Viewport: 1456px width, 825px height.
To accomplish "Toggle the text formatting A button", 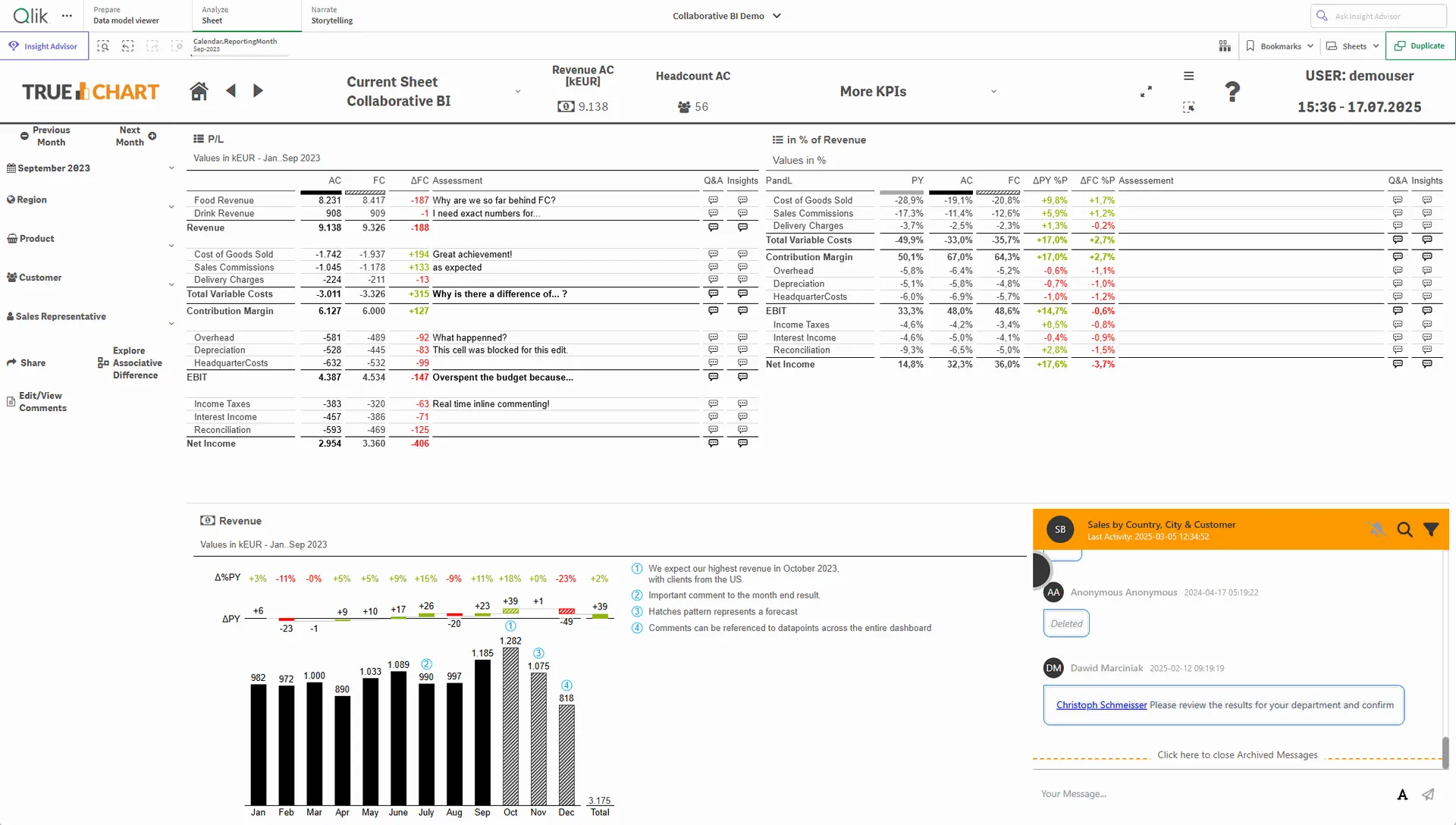I will point(1402,795).
